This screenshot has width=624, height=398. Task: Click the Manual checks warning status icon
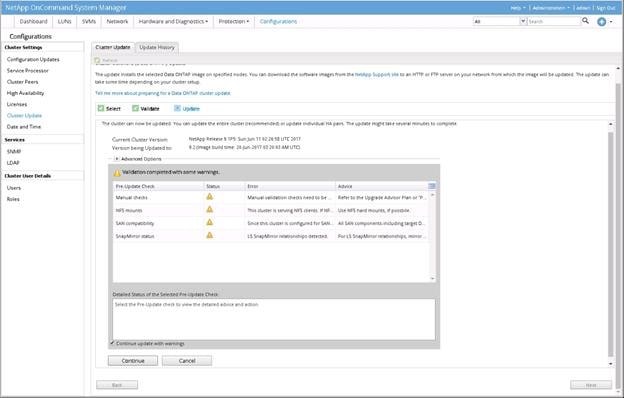point(209,197)
